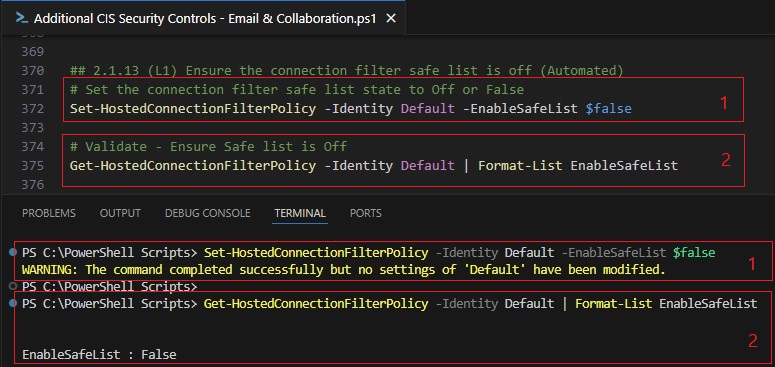
Task: Close the Email & Collaboration.ps1 editor tab
Action: pyautogui.click(x=390, y=19)
